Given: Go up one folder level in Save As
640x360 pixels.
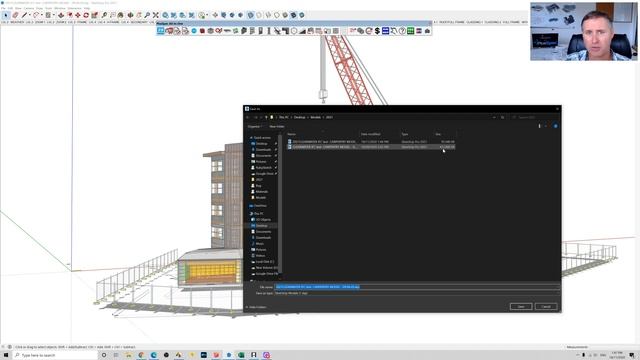Looking at the screenshot, I should (x=266, y=117).
